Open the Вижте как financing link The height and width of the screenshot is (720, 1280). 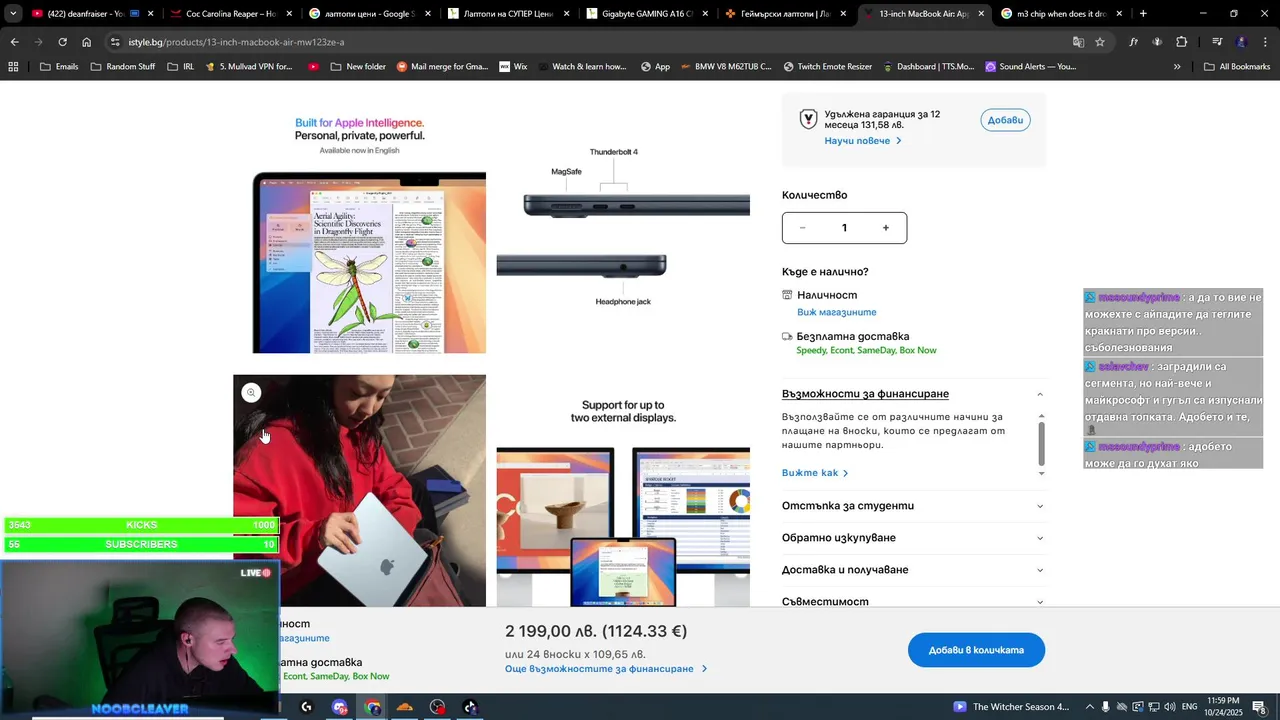(814, 473)
